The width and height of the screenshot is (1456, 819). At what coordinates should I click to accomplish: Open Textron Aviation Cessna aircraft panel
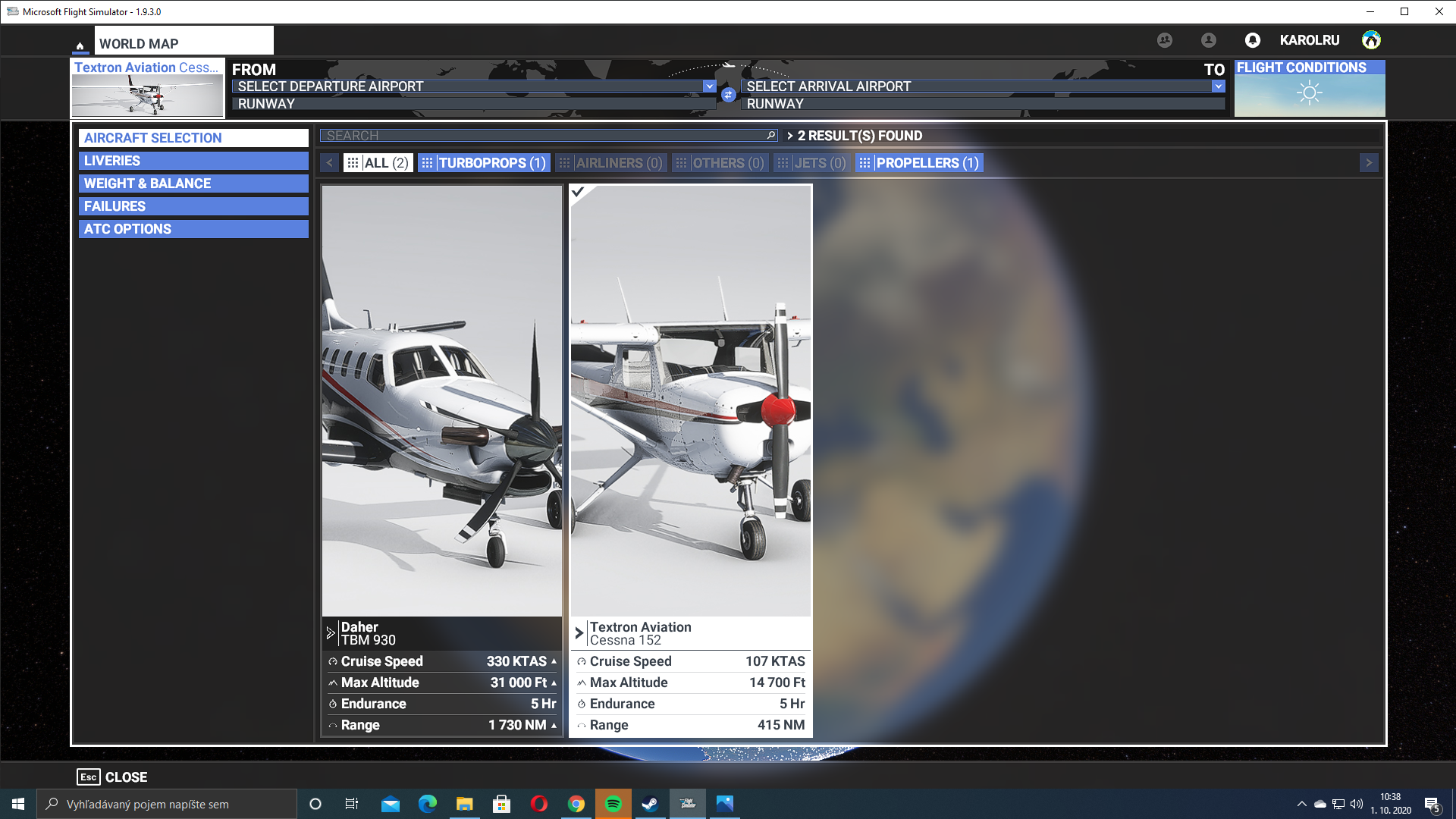(x=148, y=88)
